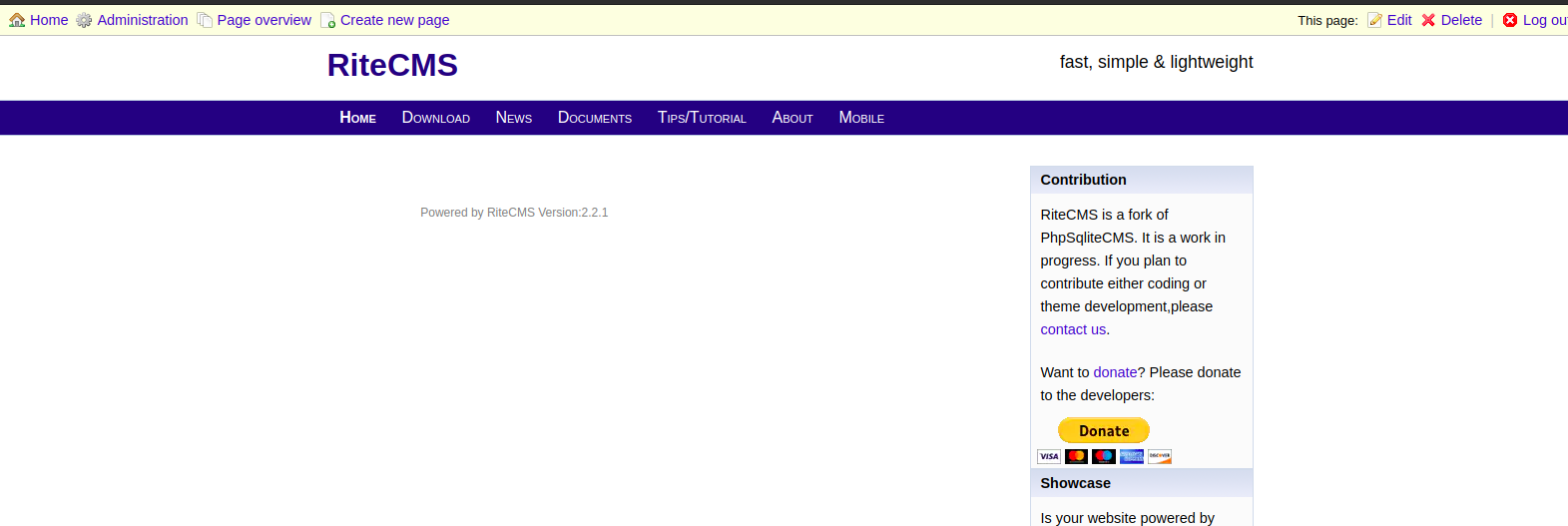Click the 'This page:' label

pyautogui.click(x=1327, y=20)
